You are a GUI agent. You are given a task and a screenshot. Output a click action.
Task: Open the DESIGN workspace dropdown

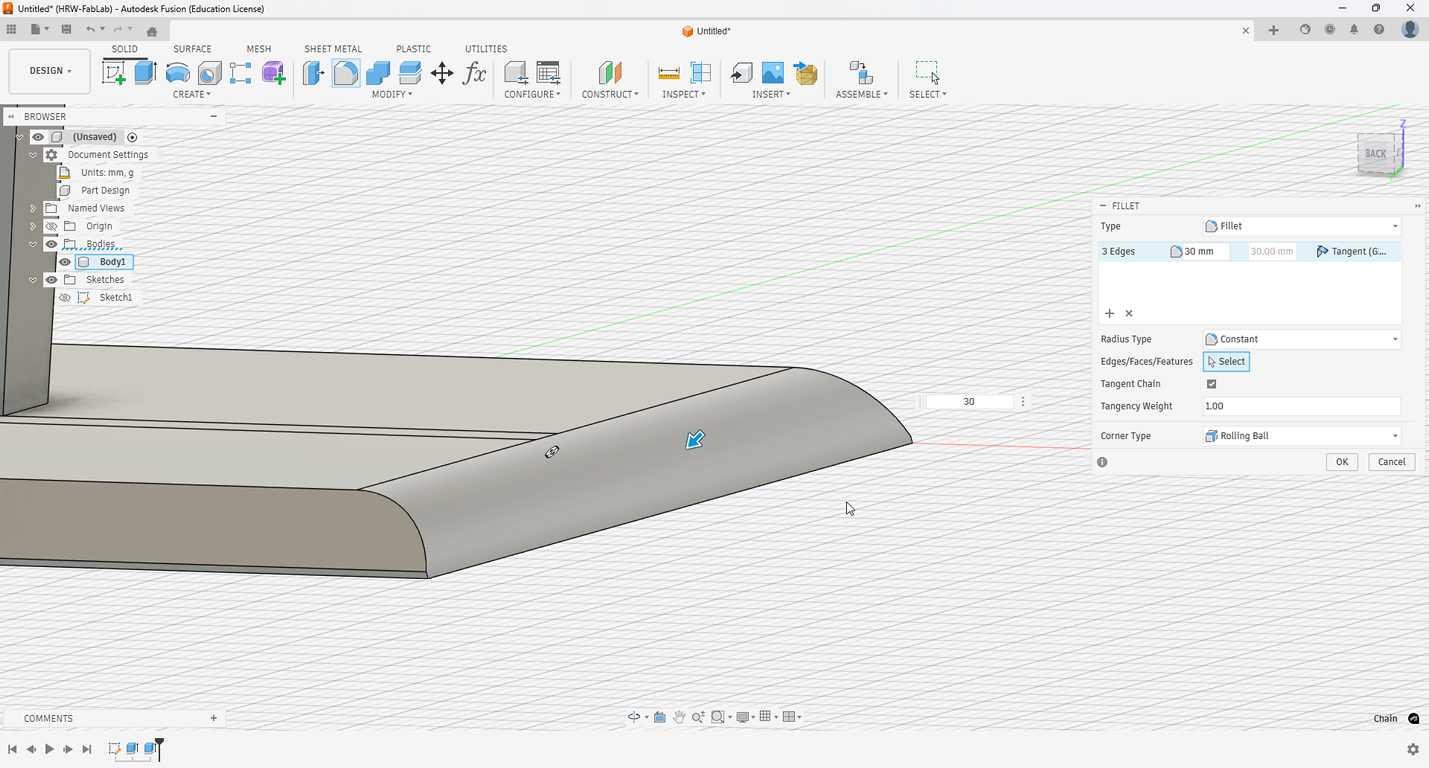tap(50, 71)
